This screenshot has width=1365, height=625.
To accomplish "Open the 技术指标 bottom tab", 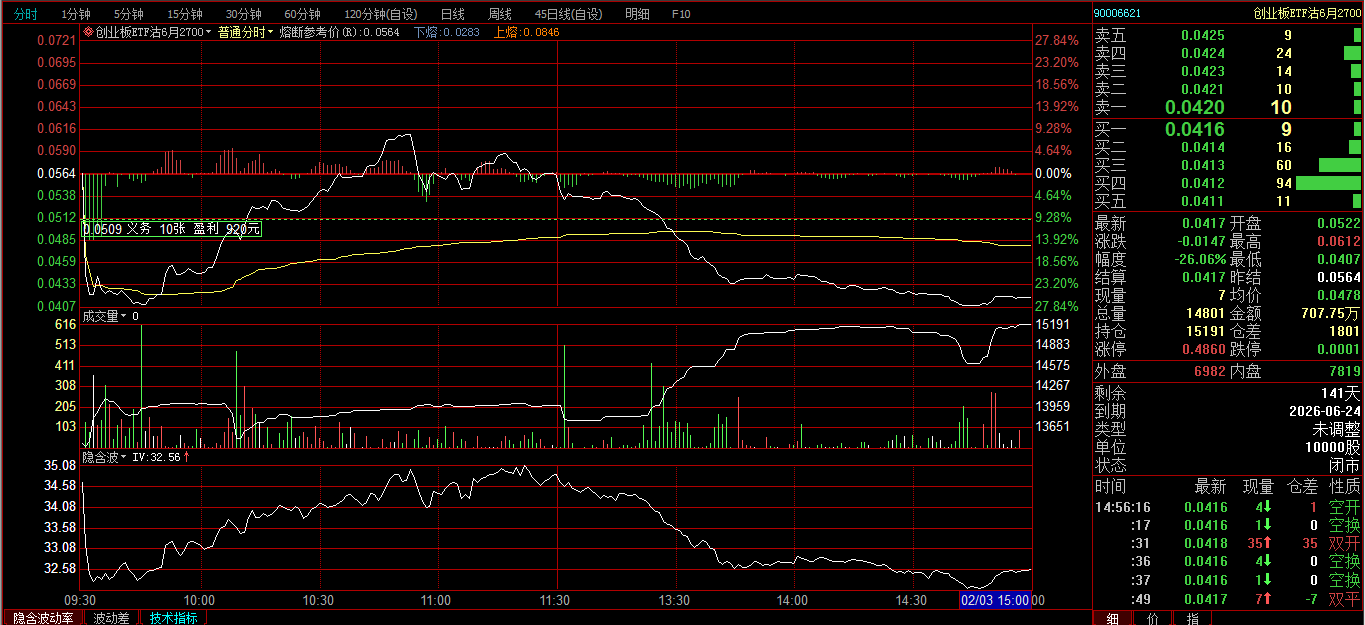I will tap(173, 618).
